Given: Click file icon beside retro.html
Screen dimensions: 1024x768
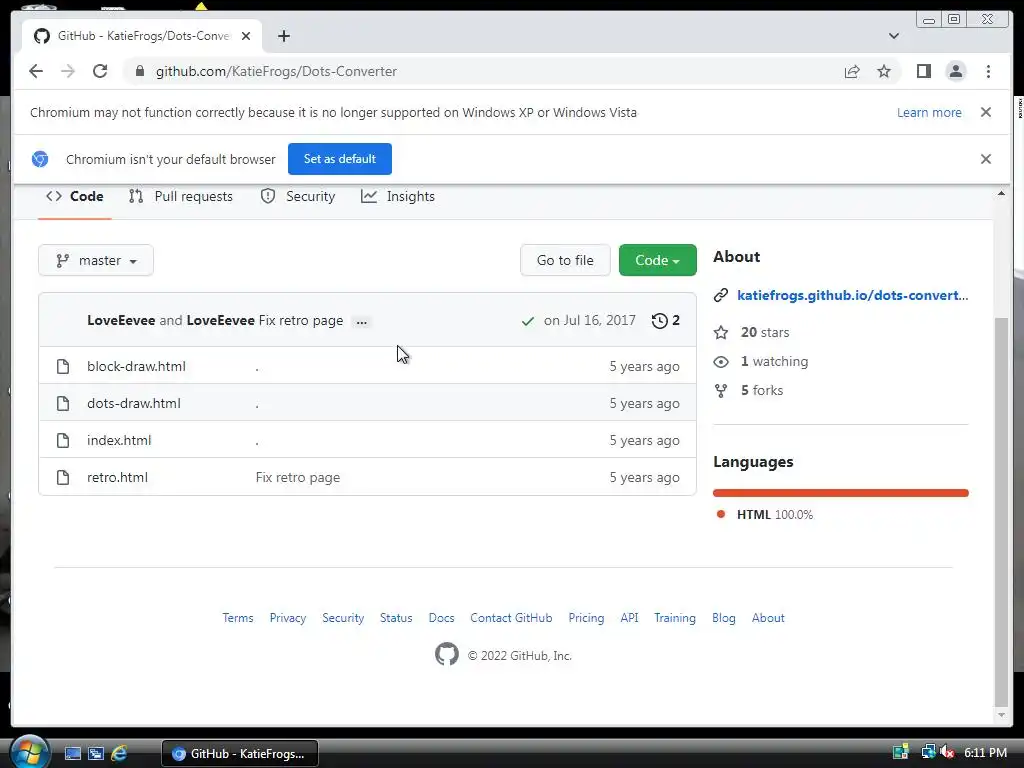Looking at the screenshot, I should [63, 477].
